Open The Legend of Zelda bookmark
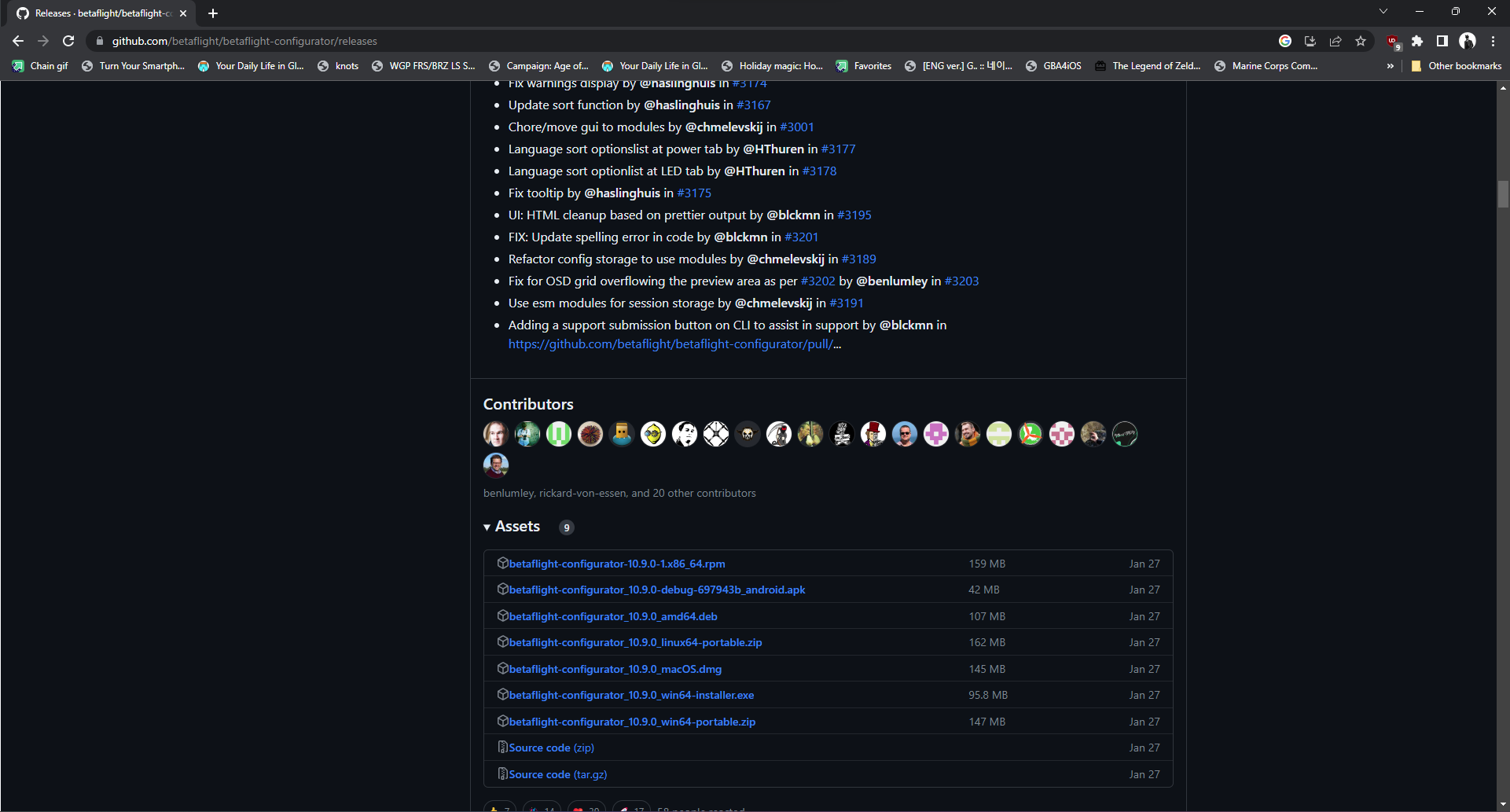 1148,66
